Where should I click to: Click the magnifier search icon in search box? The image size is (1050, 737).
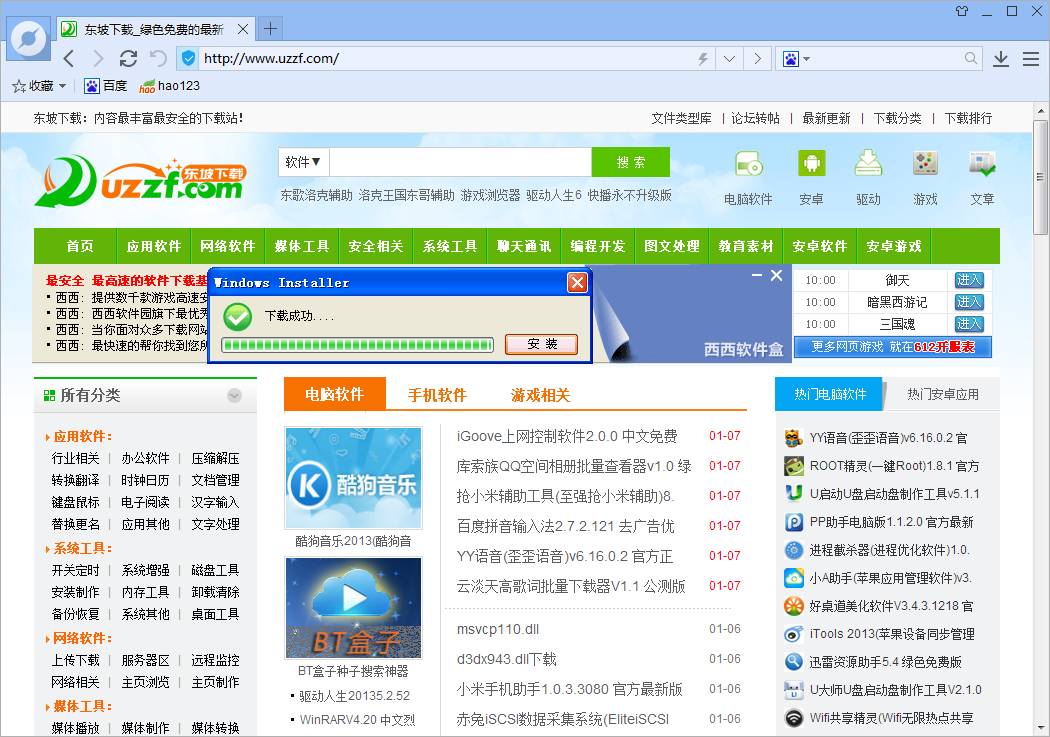click(970, 59)
